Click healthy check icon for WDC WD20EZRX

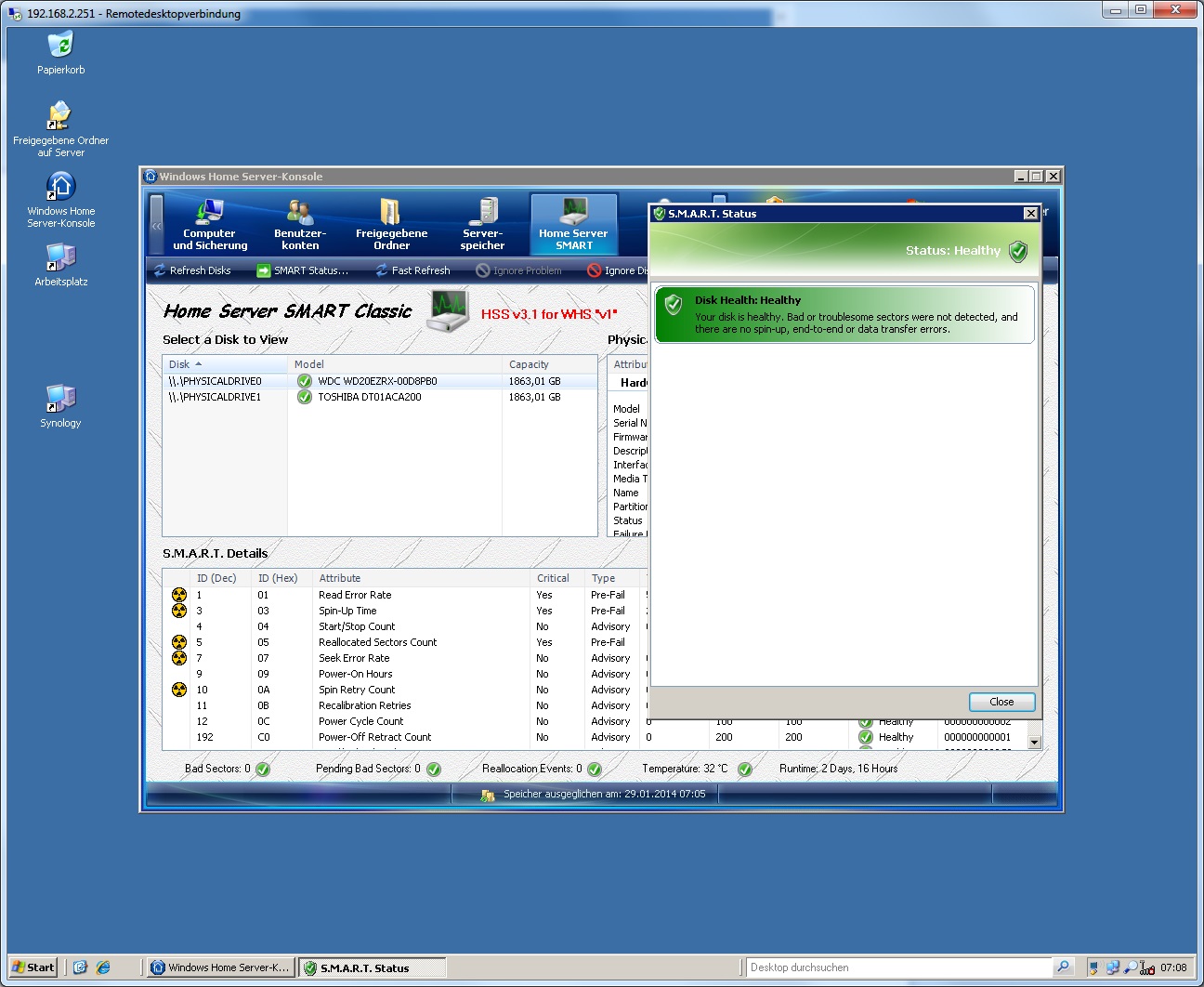tap(305, 381)
